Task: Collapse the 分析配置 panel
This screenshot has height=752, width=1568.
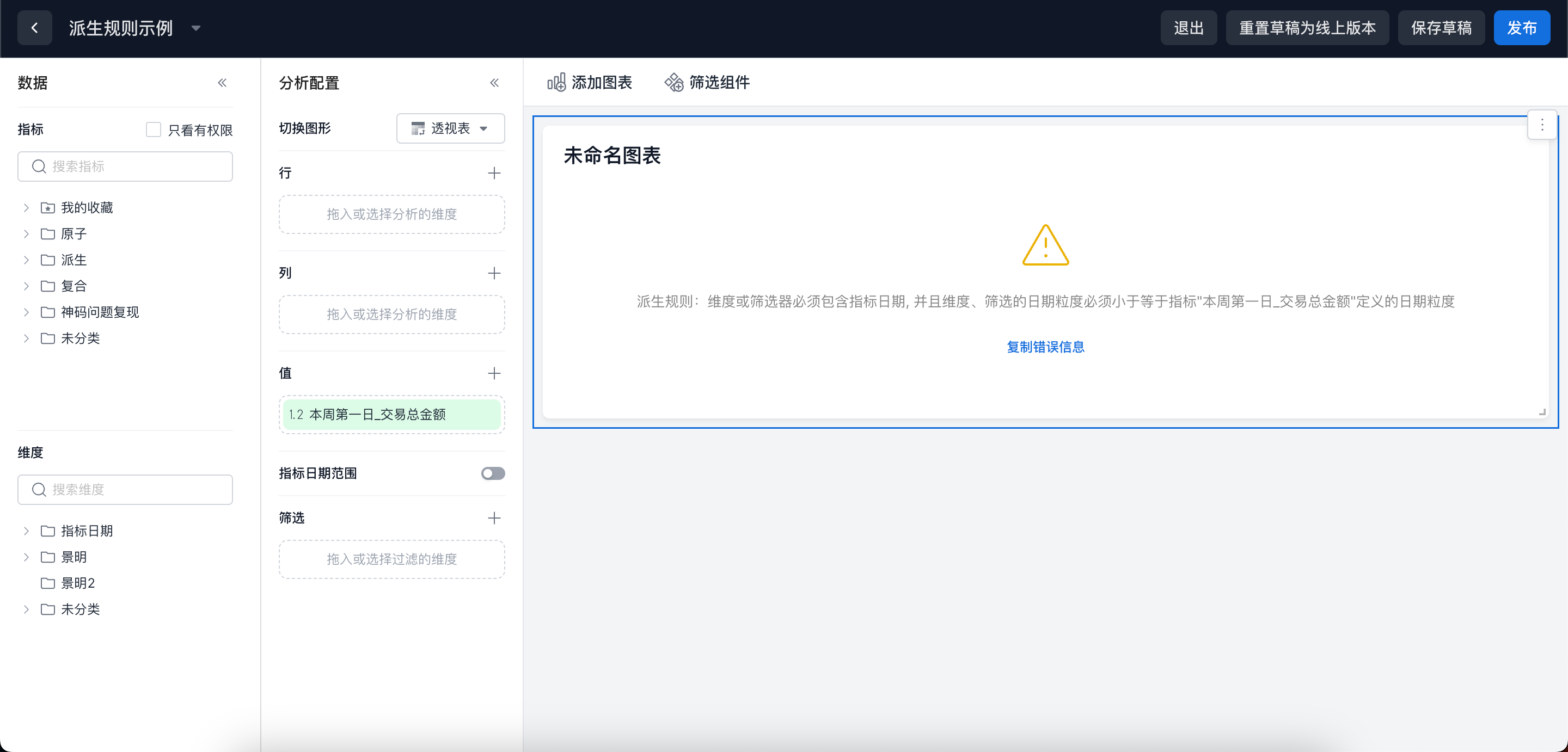Action: point(494,83)
